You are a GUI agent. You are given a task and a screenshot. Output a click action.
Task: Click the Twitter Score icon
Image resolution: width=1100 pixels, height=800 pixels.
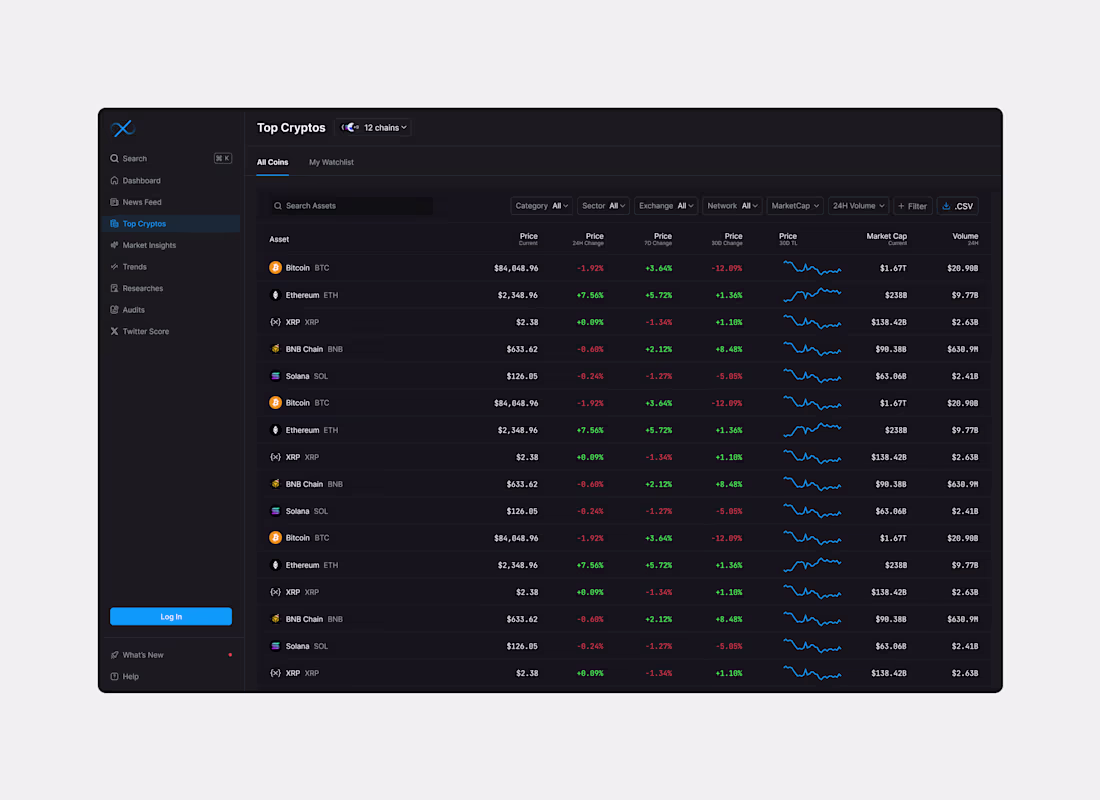pyautogui.click(x=114, y=331)
